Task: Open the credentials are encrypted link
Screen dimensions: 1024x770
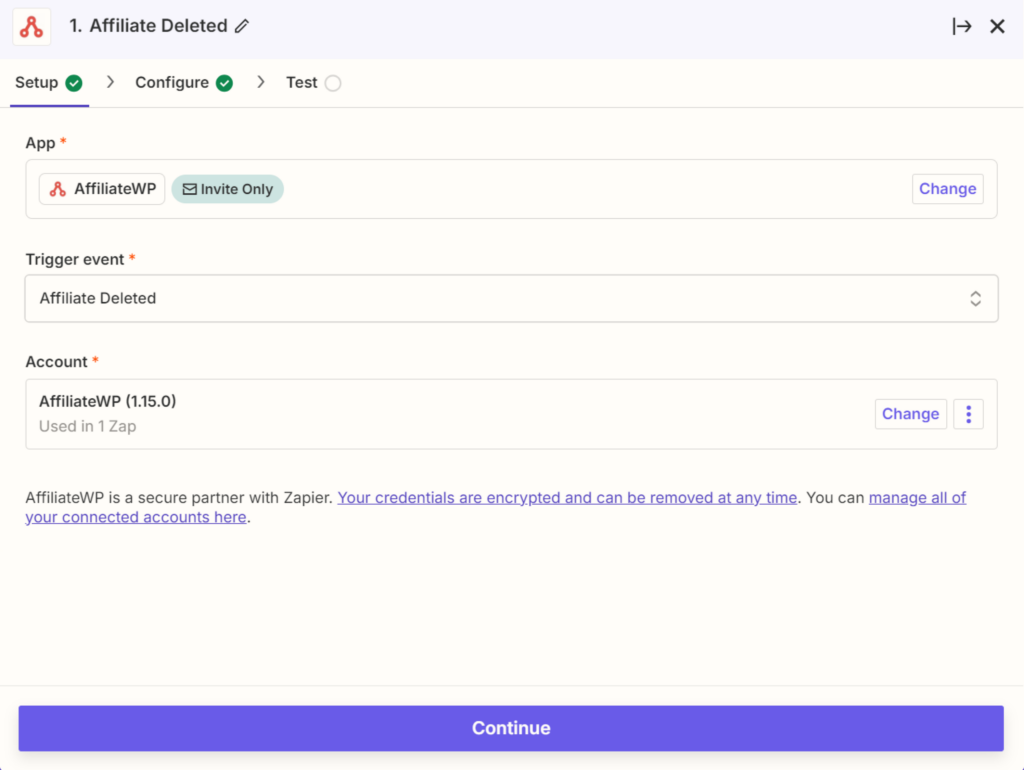Action: coord(567,498)
